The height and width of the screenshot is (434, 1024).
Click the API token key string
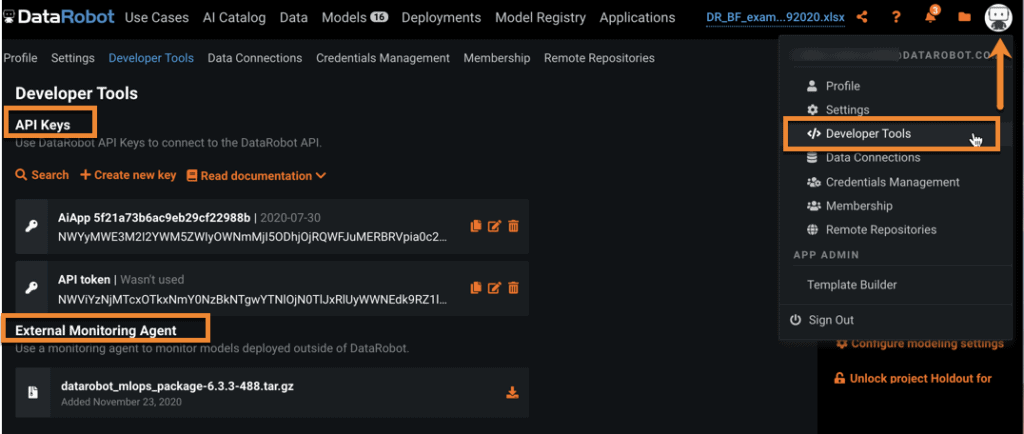pos(253,300)
